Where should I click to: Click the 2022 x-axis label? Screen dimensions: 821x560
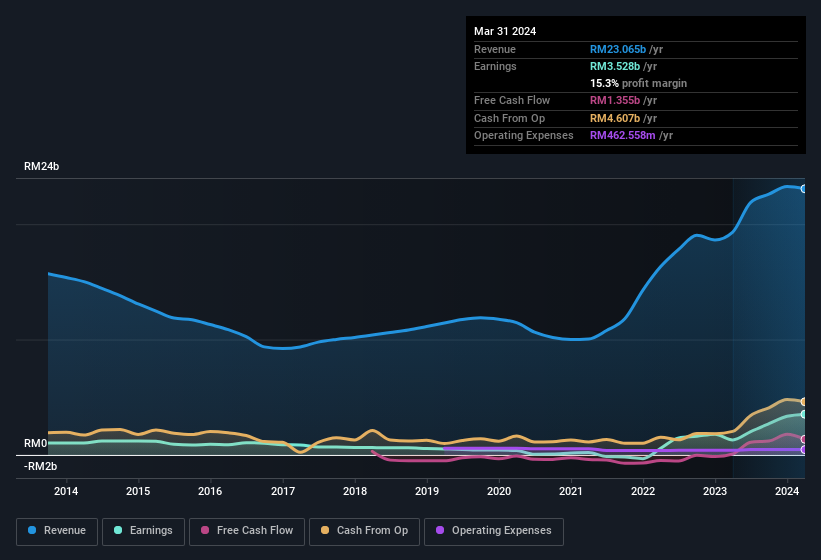pos(643,491)
